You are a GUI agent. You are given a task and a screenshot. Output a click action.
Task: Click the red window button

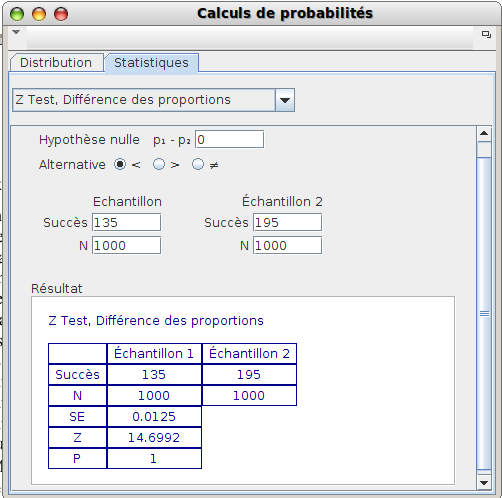coord(61,14)
